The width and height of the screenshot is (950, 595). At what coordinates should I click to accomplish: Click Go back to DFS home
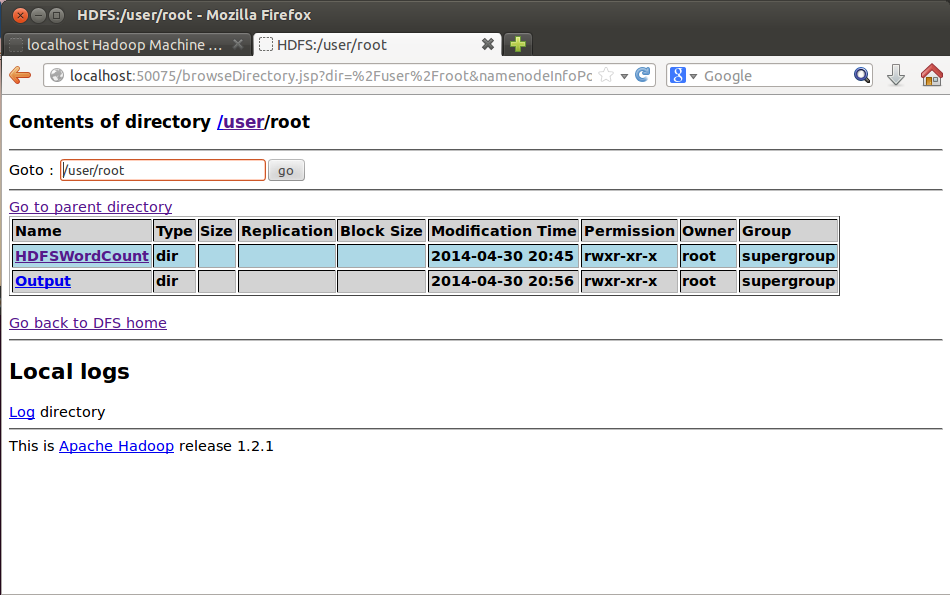(88, 323)
